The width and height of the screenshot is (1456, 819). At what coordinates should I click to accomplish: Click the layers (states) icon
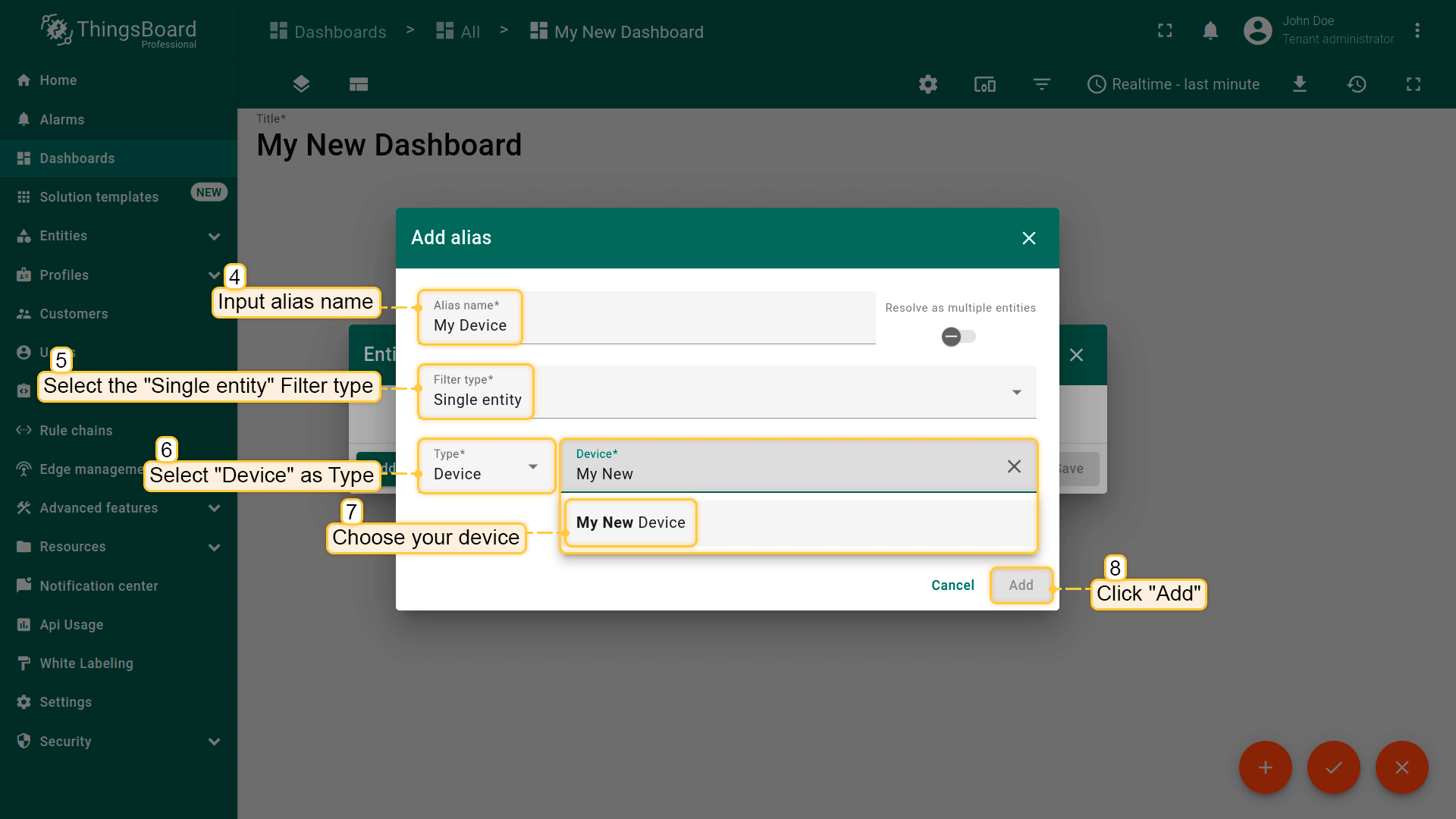[301, 84]
